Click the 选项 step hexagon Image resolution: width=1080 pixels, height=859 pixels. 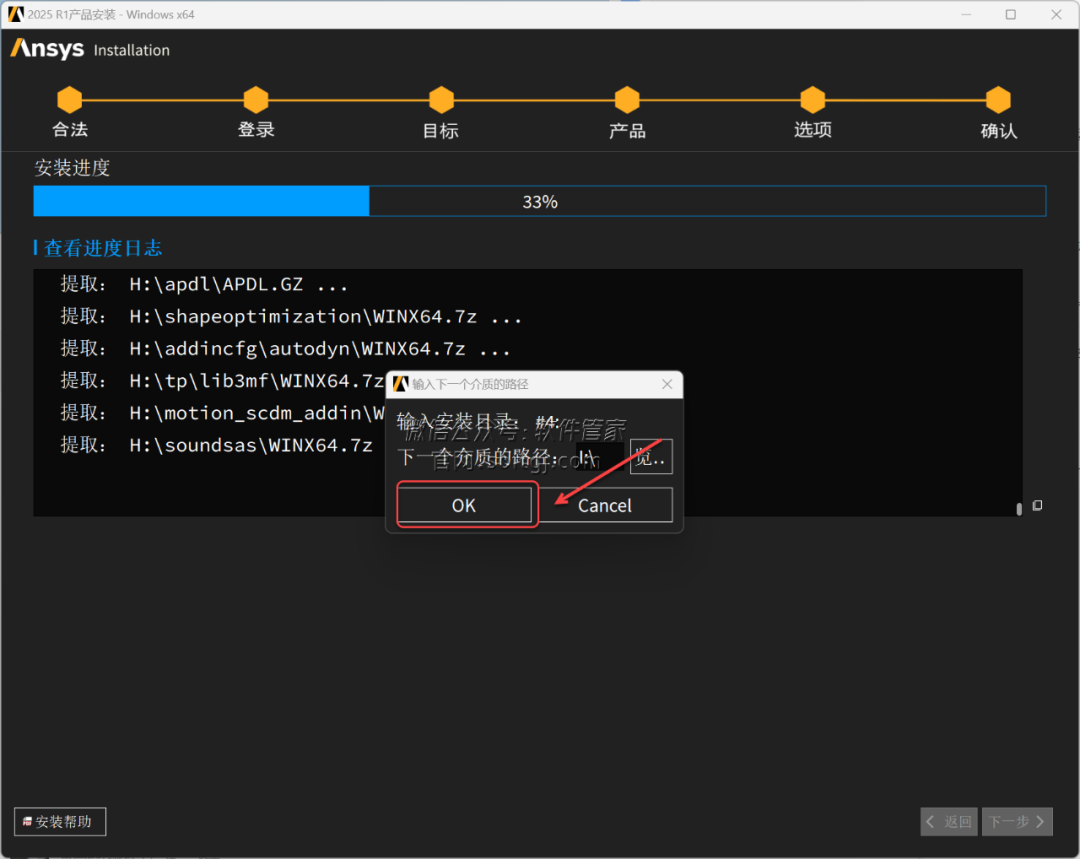(x=813, y=100)
